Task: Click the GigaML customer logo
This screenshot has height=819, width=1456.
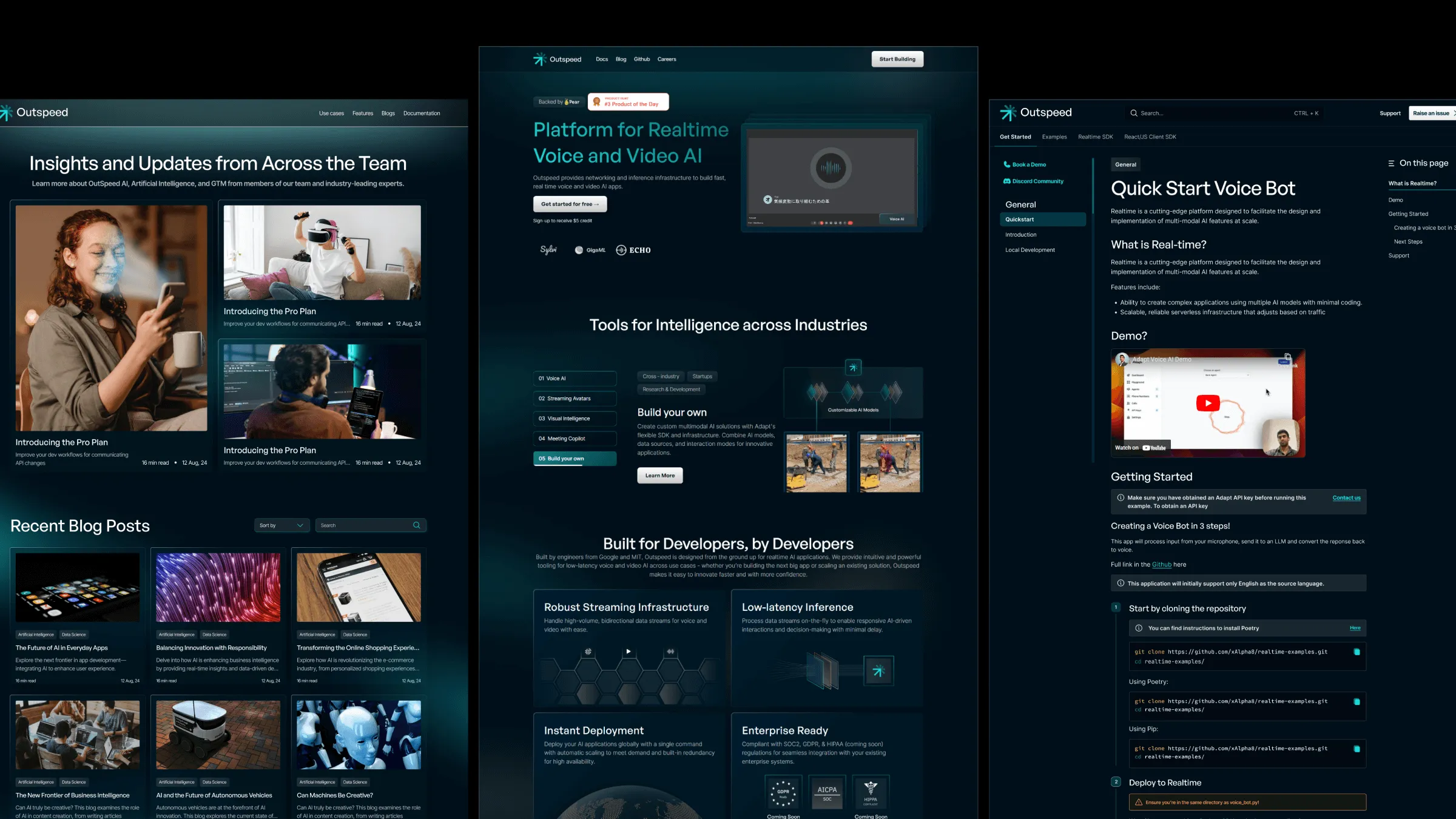Action: pyautogui.click(x=590, y=250)
